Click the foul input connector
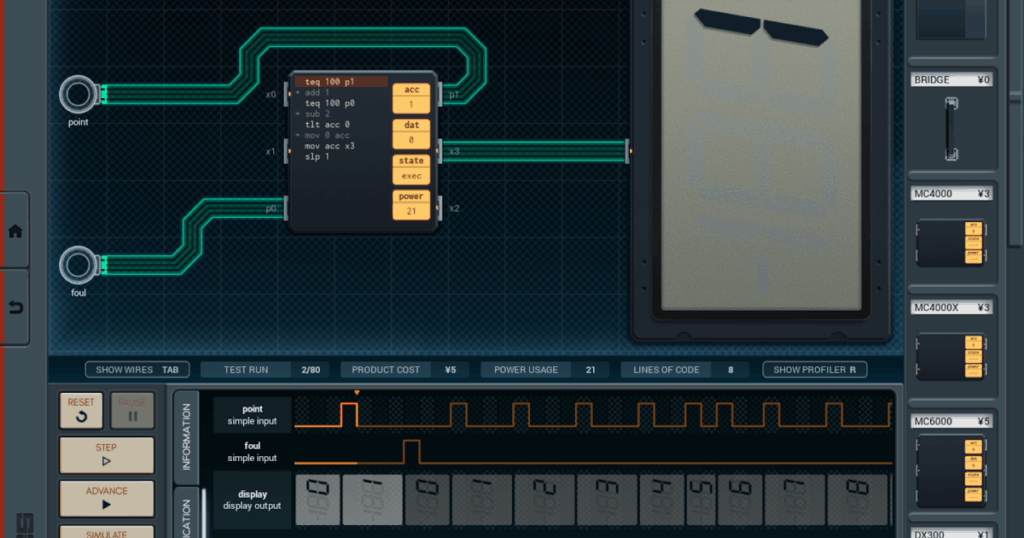Screen dimensions: 1024x538 79,265
